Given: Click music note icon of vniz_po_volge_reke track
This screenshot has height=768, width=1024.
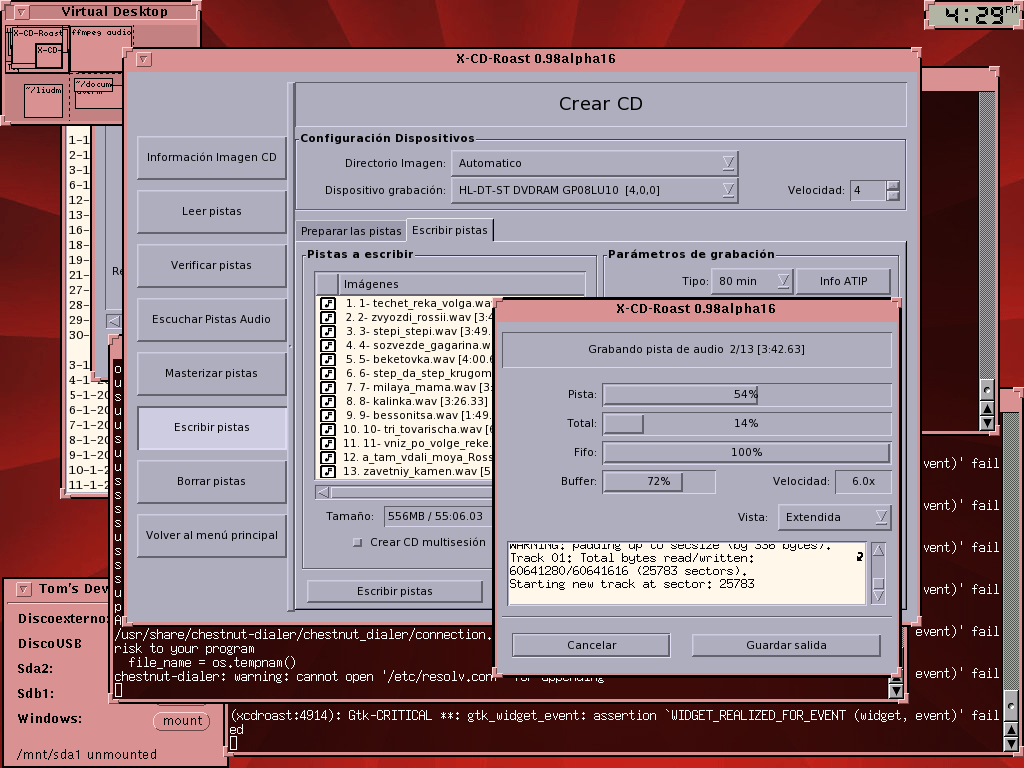Looking at the screenshot, I should (x=328, y=443).
